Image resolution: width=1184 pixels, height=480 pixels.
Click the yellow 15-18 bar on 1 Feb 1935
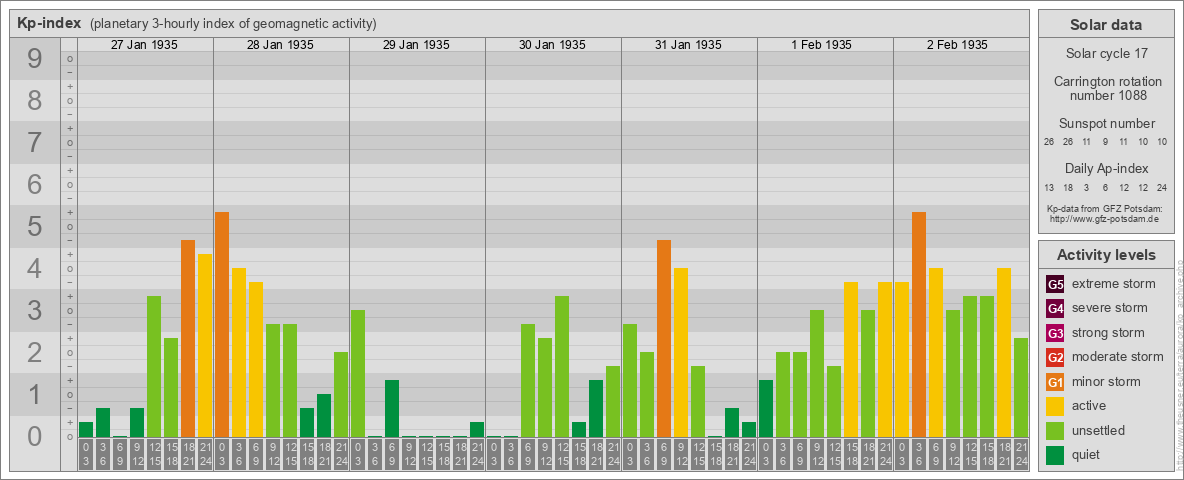tap(851, 360)
